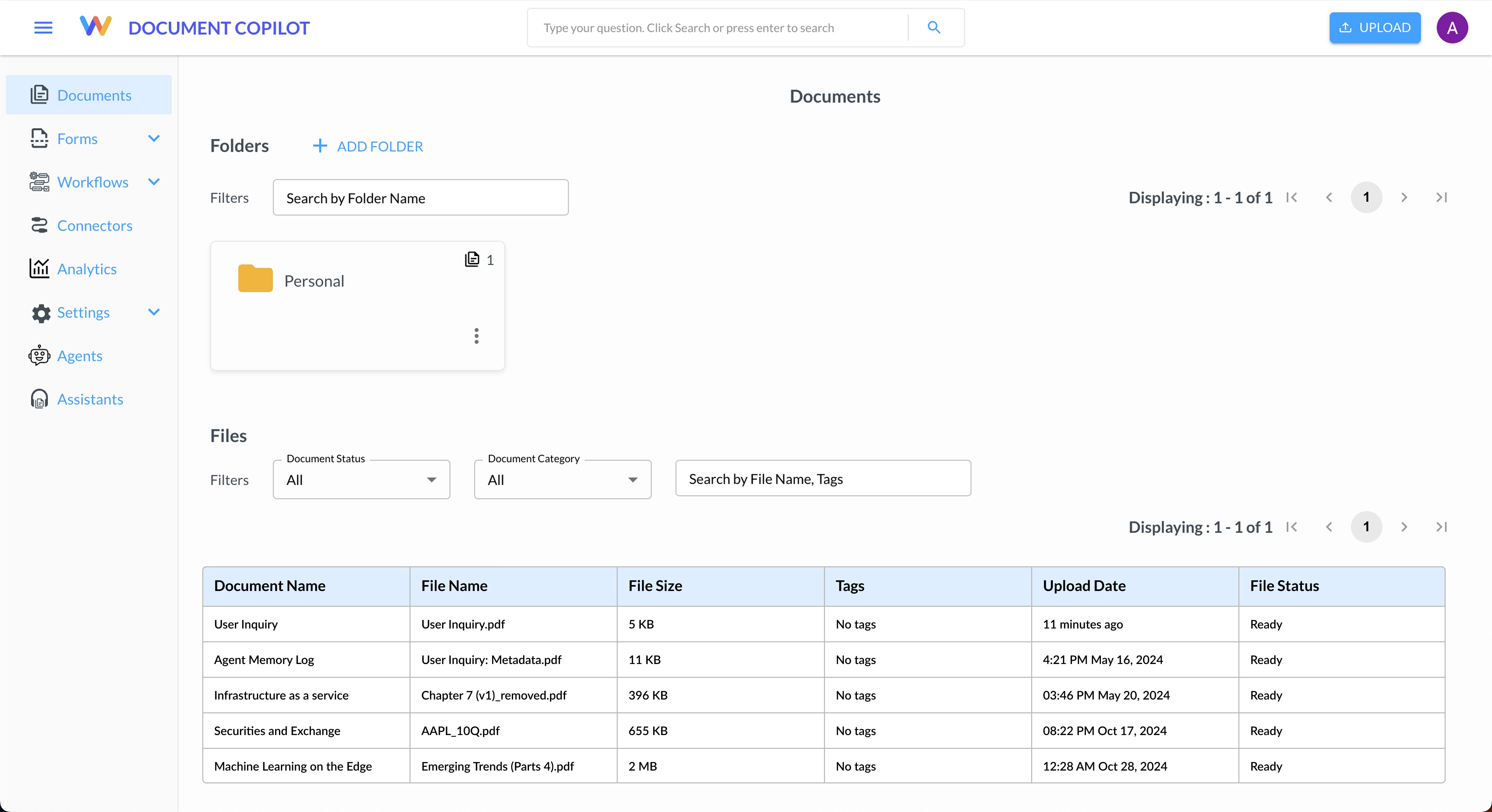Viewport: 1492px width, 812px height.
Task: Click the UPLOAD button
Action: click(x=1374, y=27)
